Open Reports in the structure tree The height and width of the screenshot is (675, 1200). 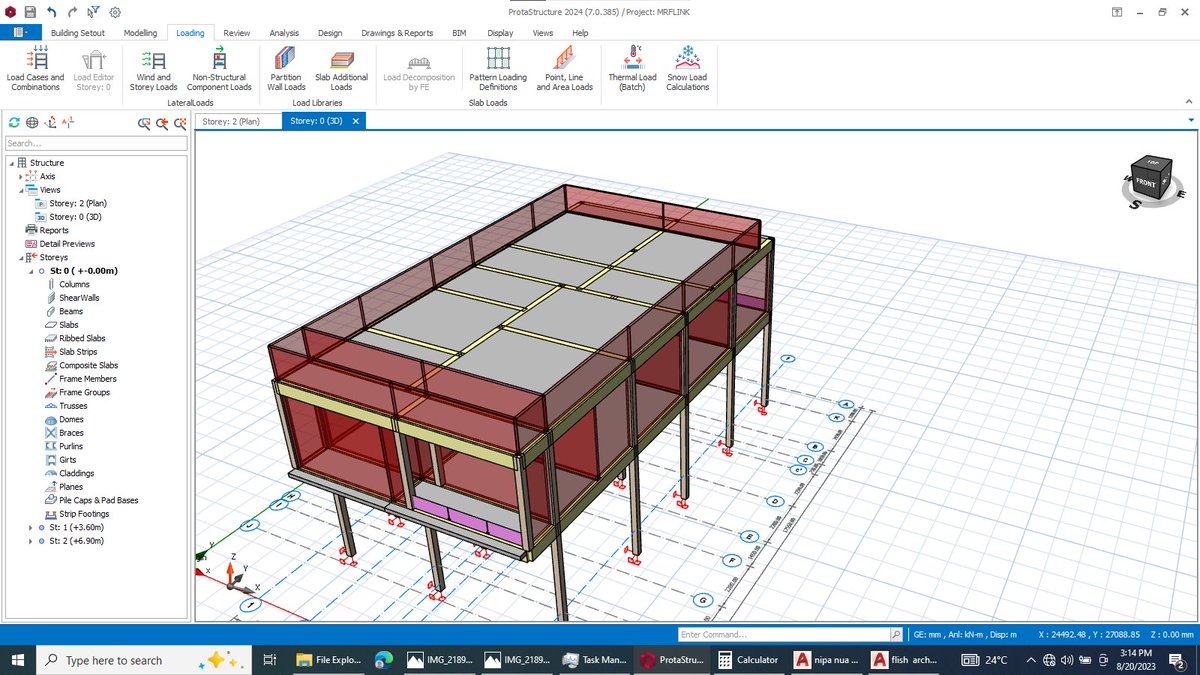tap(54, 230)
